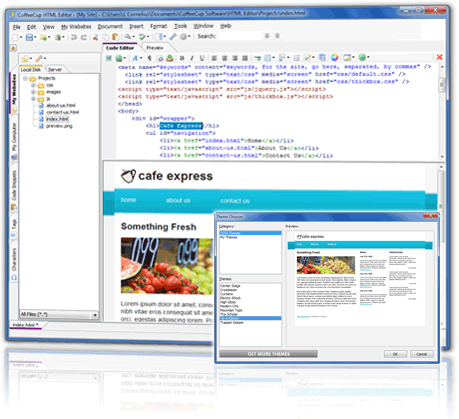Image resolution: width=459 pixels, height=419 pixels.
Task: Click the New document icon in main toolbar
Action: [15, 37]
